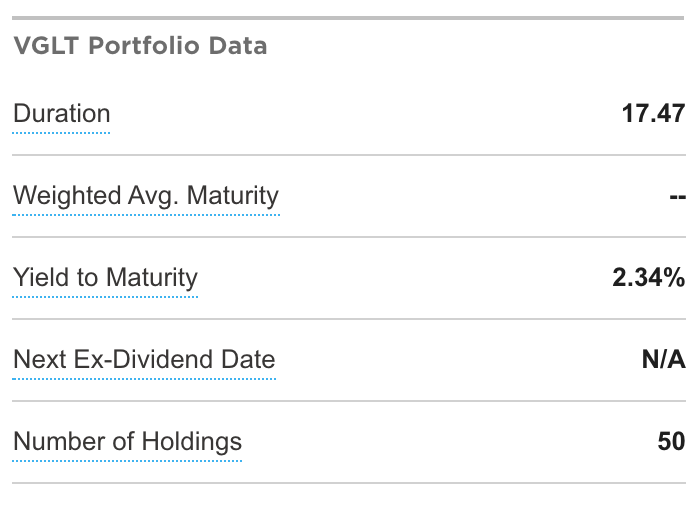
Task: Click the word Yield in the third row
Action: [41, 277]
